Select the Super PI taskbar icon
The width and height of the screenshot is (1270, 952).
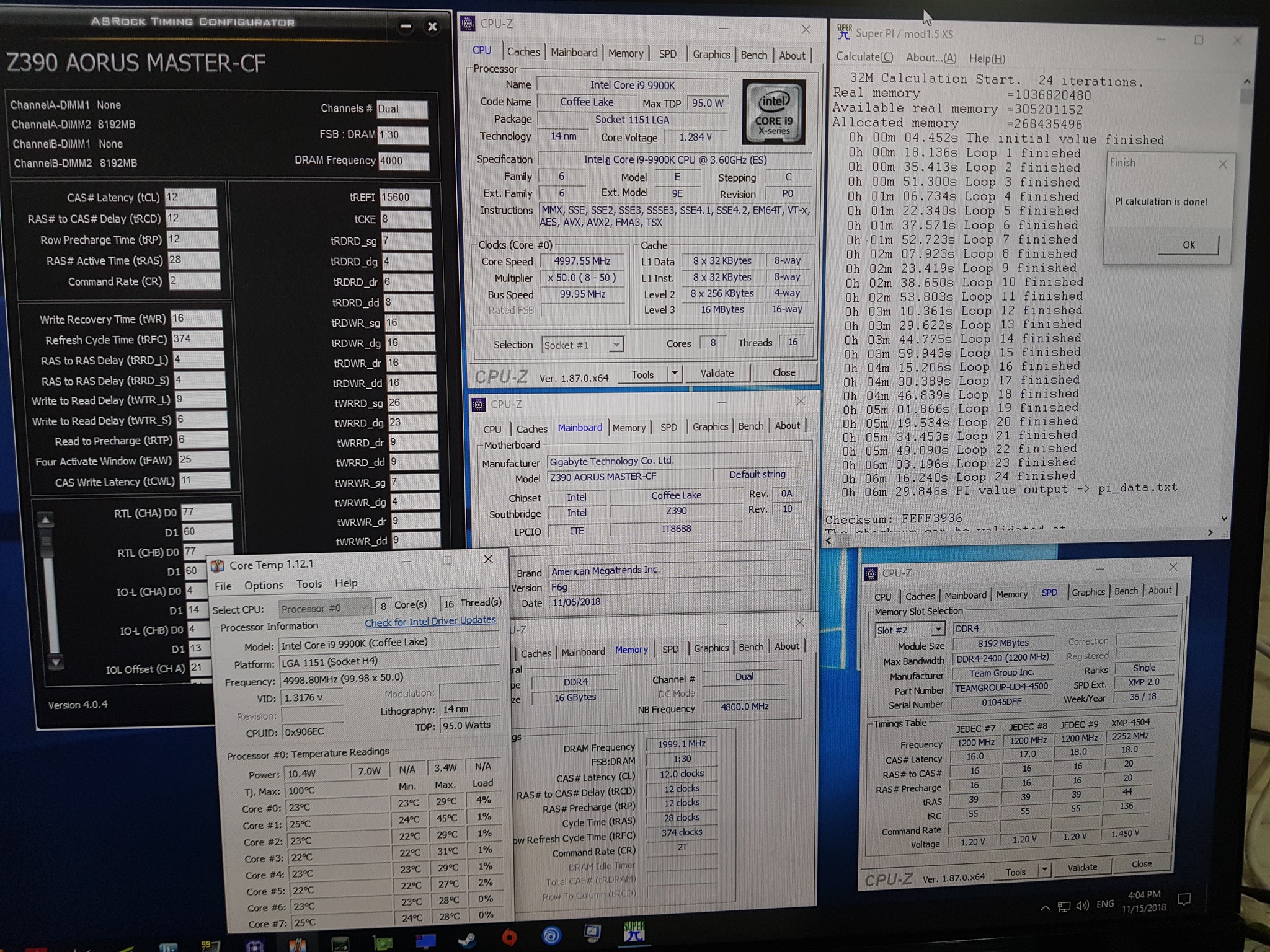(634, 931)
